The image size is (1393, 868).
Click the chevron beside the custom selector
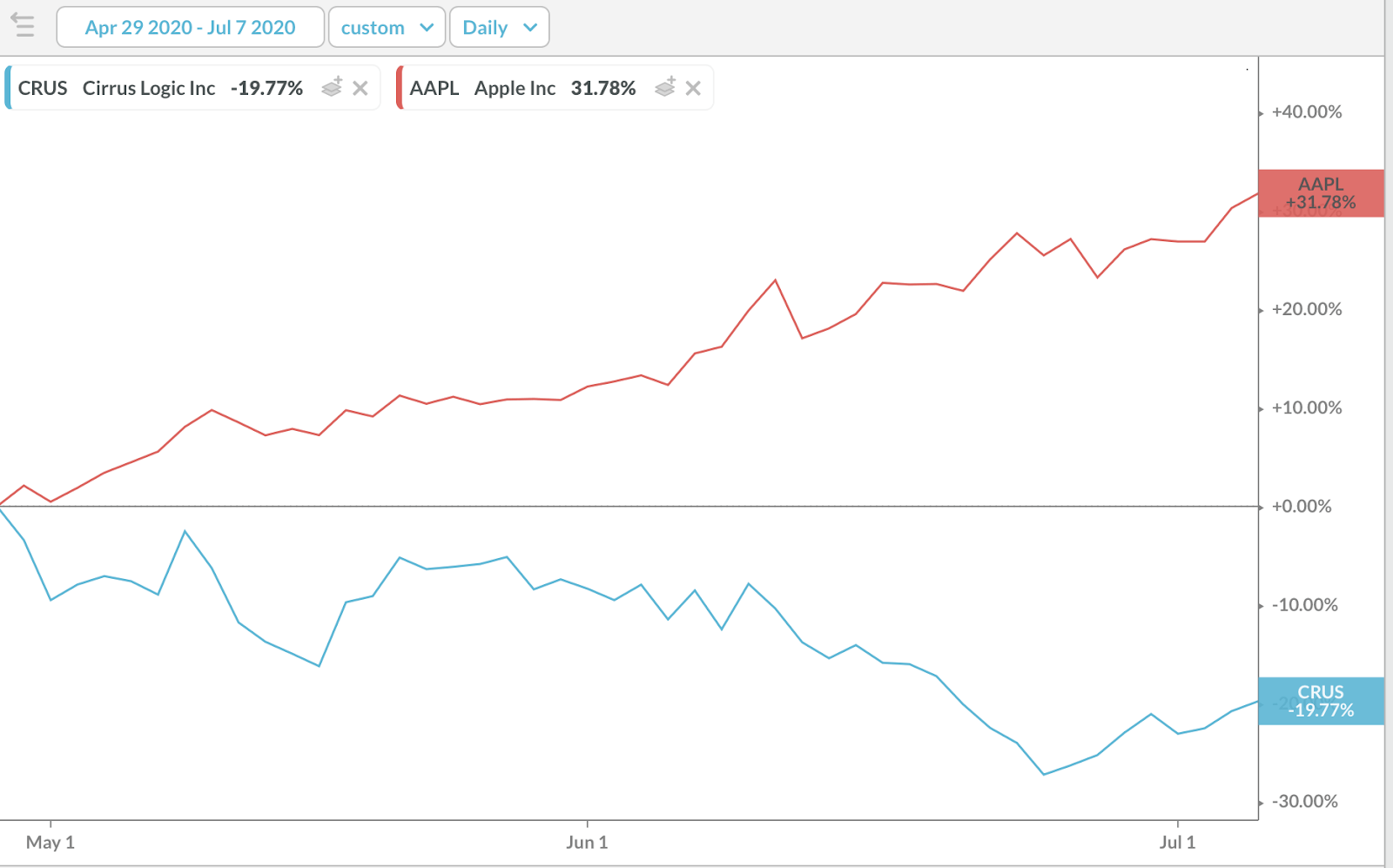tap(426, 27)
